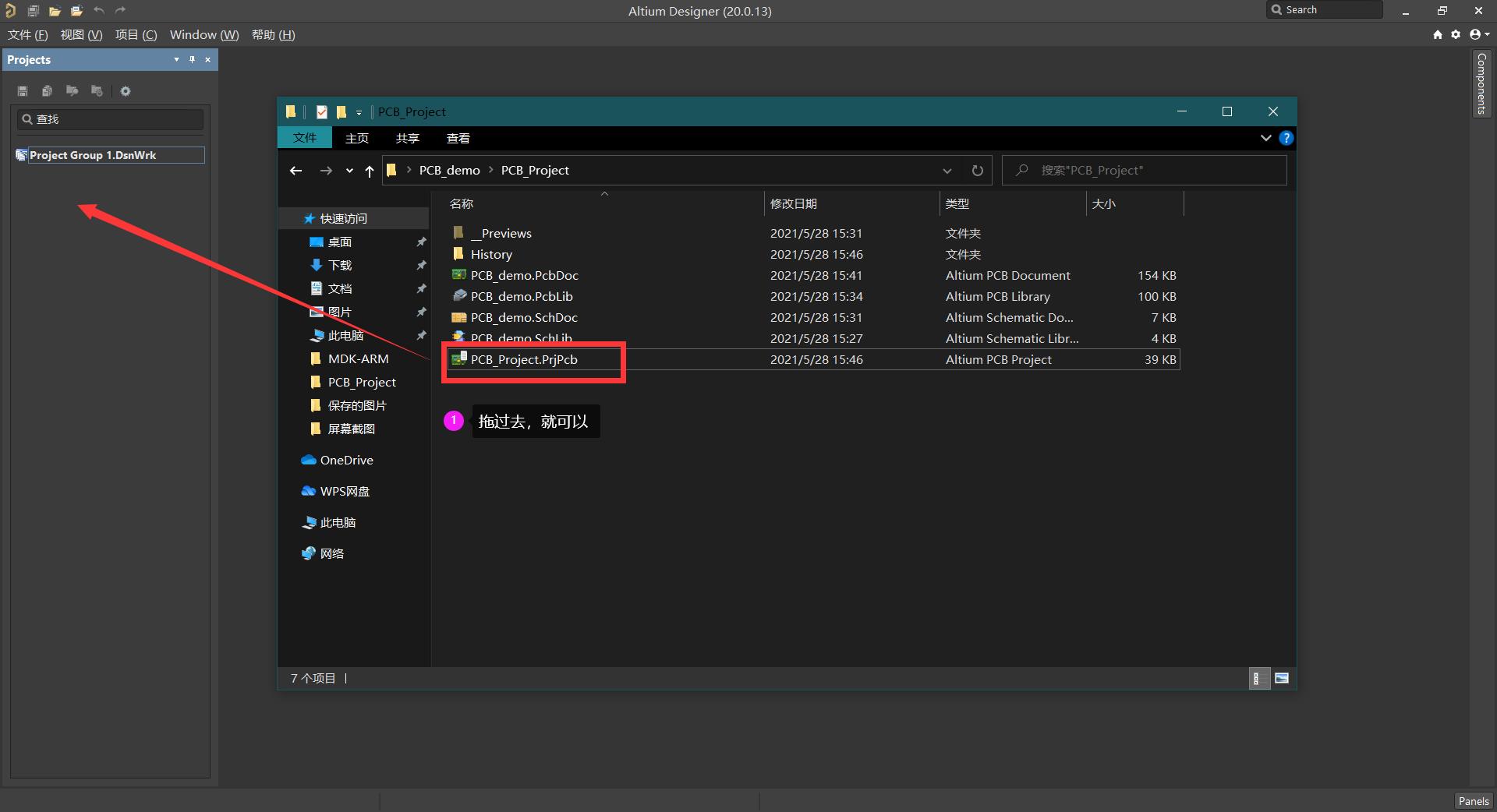Click the Altium Home icon

(x=1438, y=34)
